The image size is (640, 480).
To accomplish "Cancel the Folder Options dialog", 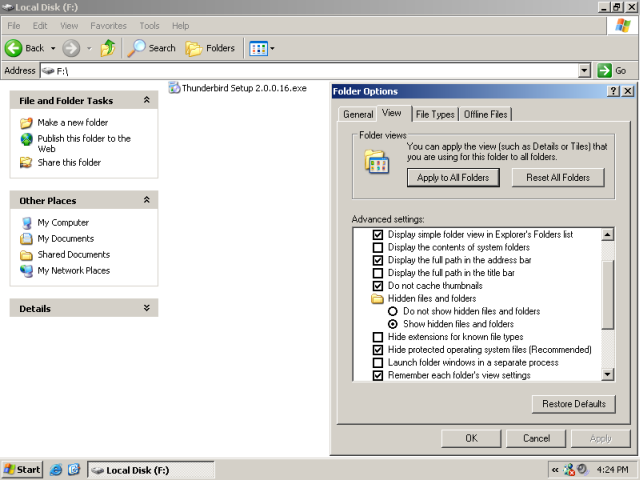I will [x=536, y=438].
